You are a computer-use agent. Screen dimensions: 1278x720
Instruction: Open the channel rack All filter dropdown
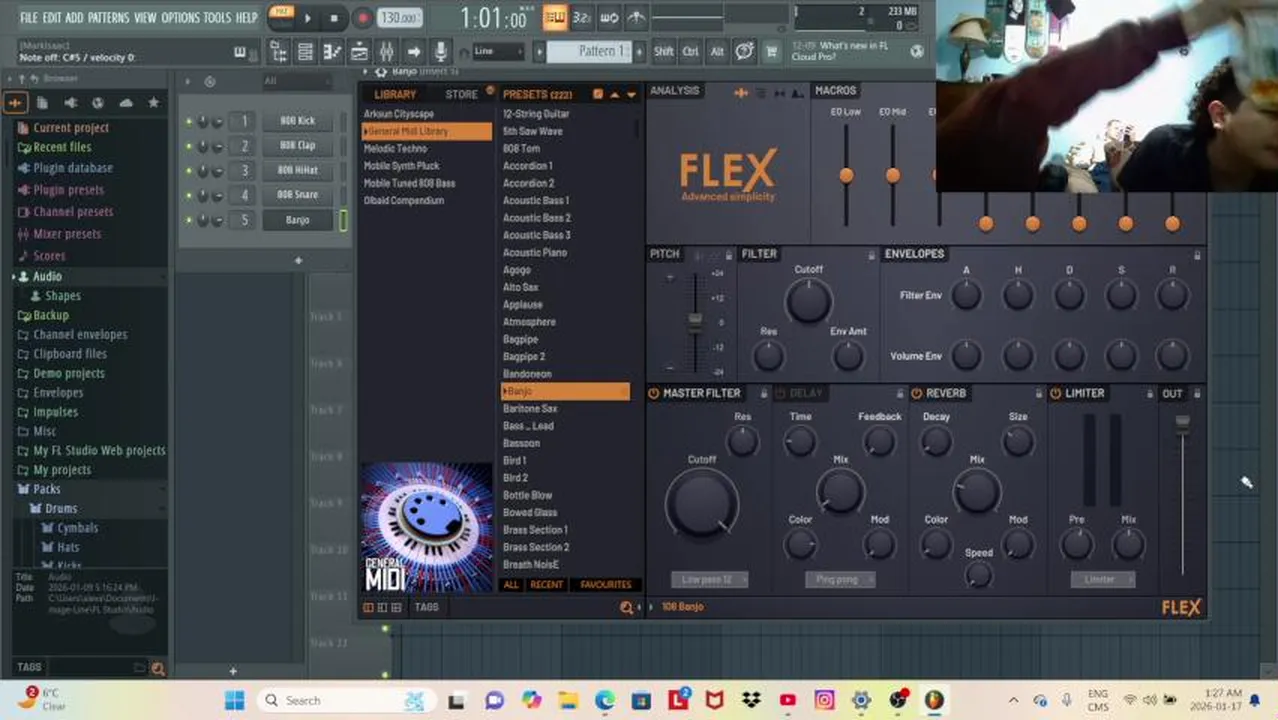300,81
